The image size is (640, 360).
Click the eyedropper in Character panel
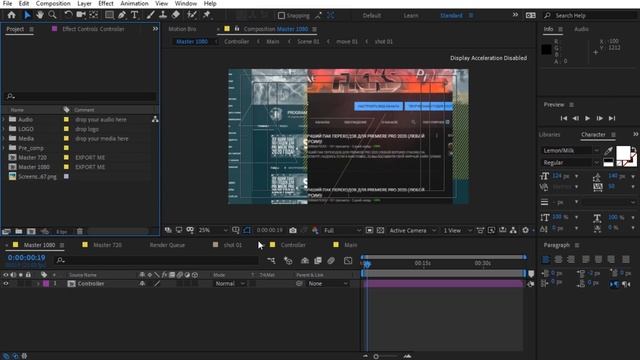pos(608,151)
